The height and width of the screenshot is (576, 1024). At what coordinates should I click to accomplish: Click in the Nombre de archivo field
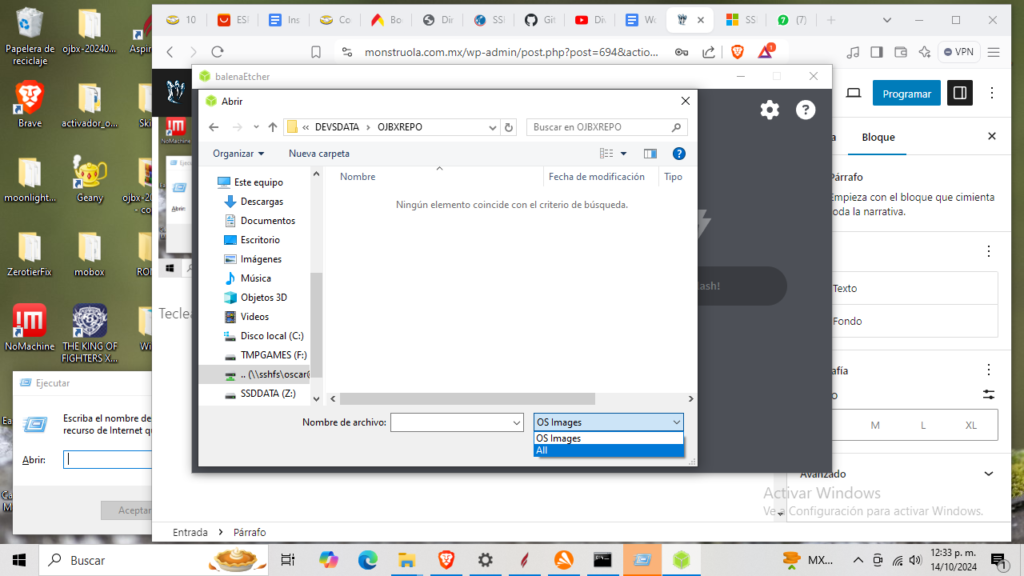tap(451, 423)
